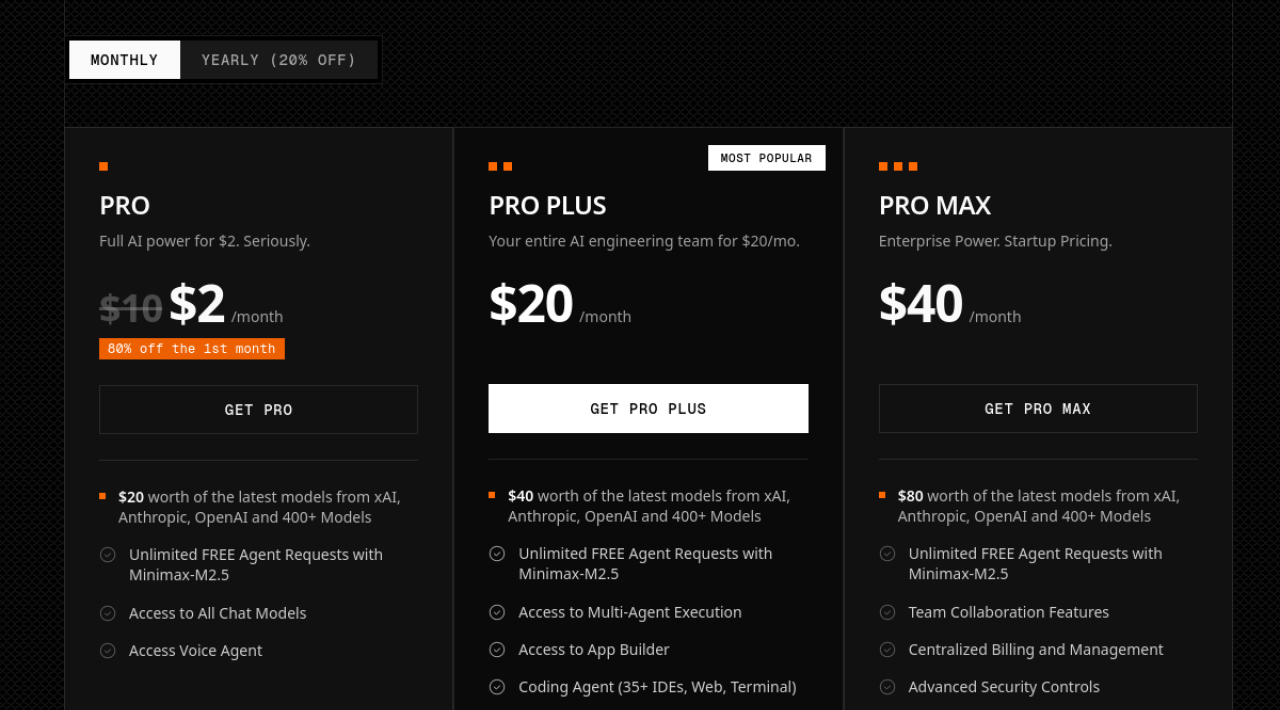Click the struck-through $10 original price
The image size is (1280, 710).
(x=130, y=308)
